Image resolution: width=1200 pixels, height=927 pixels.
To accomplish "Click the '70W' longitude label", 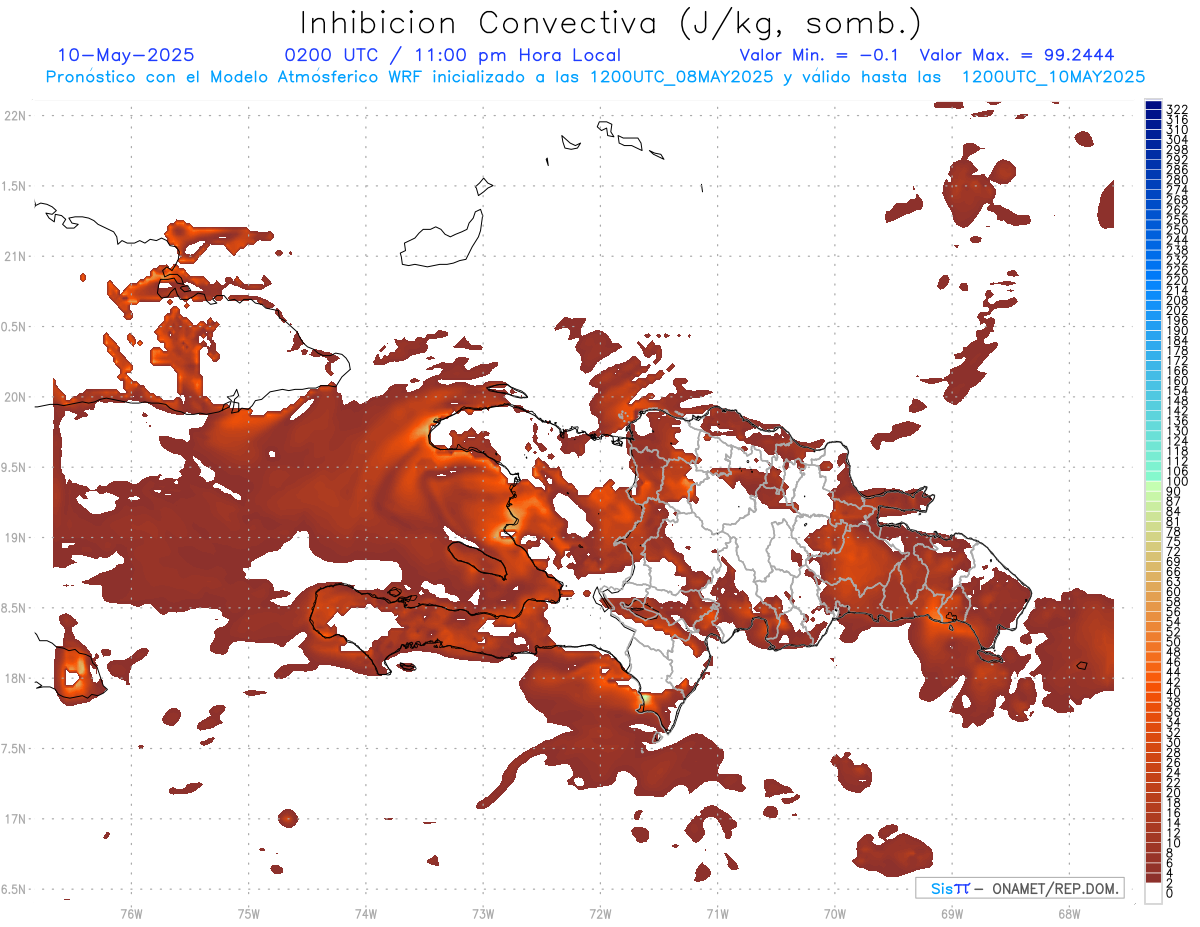I will (x=835, y=913).
